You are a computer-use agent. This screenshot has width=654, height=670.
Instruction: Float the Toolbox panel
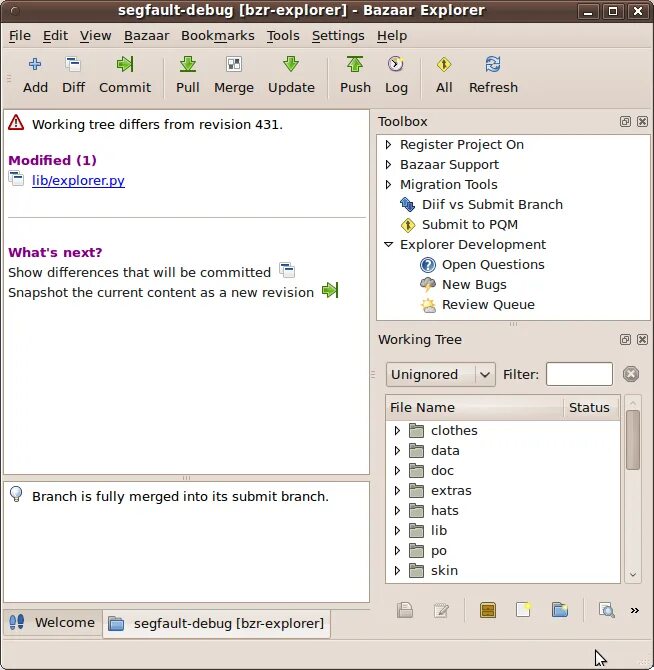point(625,121)
